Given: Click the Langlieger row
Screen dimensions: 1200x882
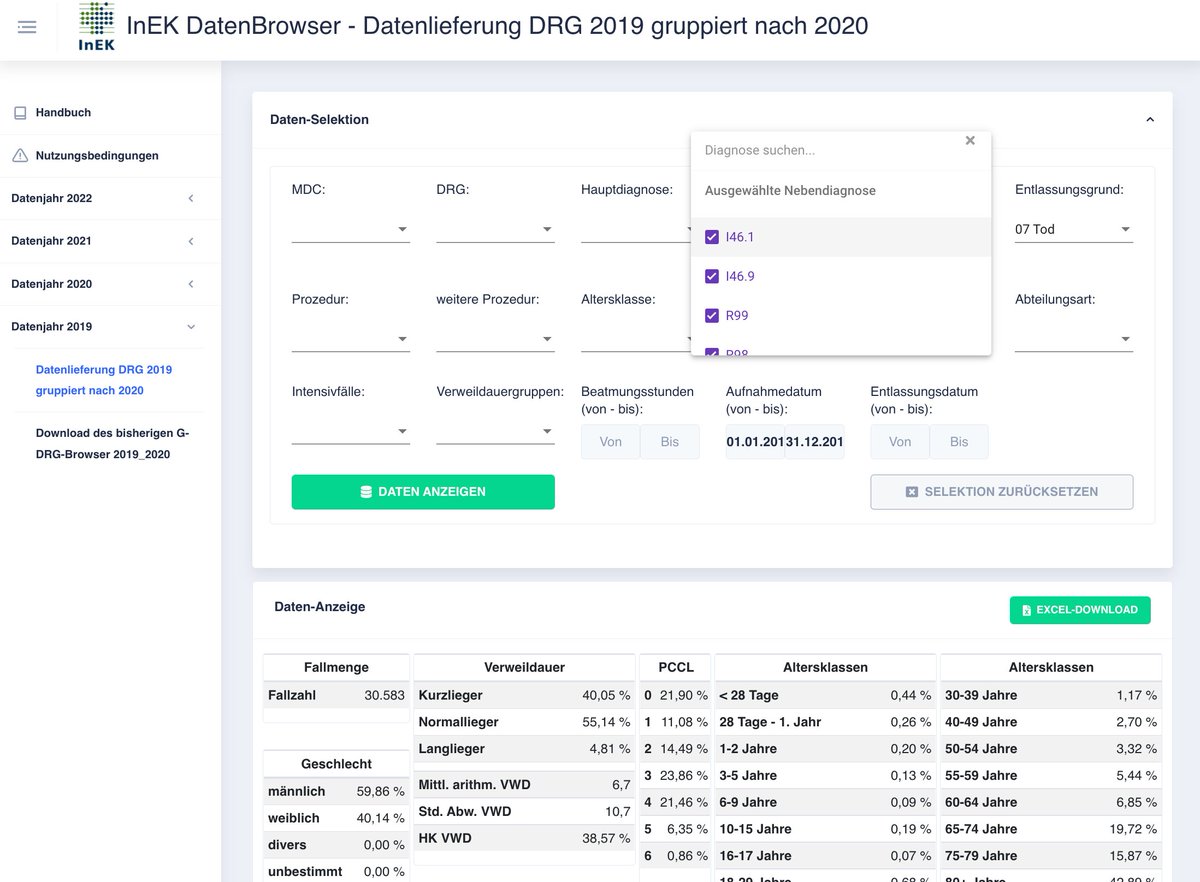Looking at the screenshot, I should pyautogui.click(x=525, y=749).
